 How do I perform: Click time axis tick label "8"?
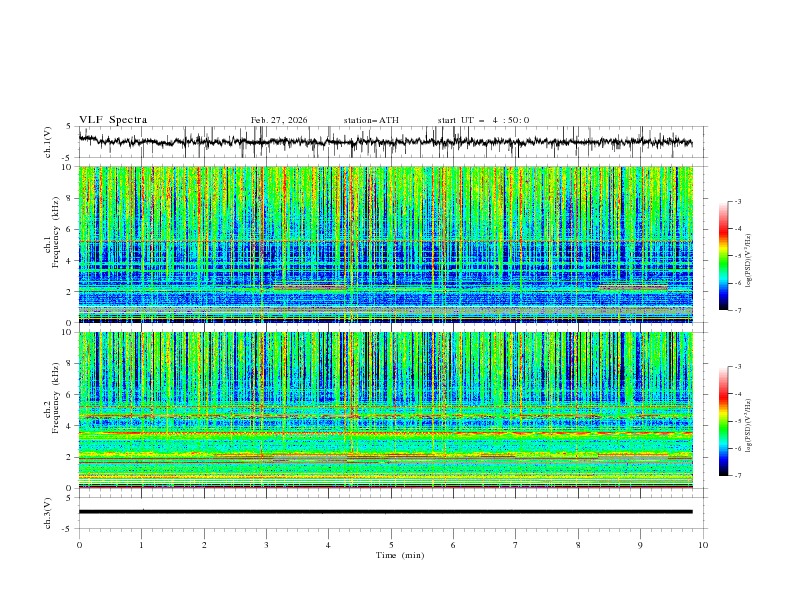(x=578, y=545)
